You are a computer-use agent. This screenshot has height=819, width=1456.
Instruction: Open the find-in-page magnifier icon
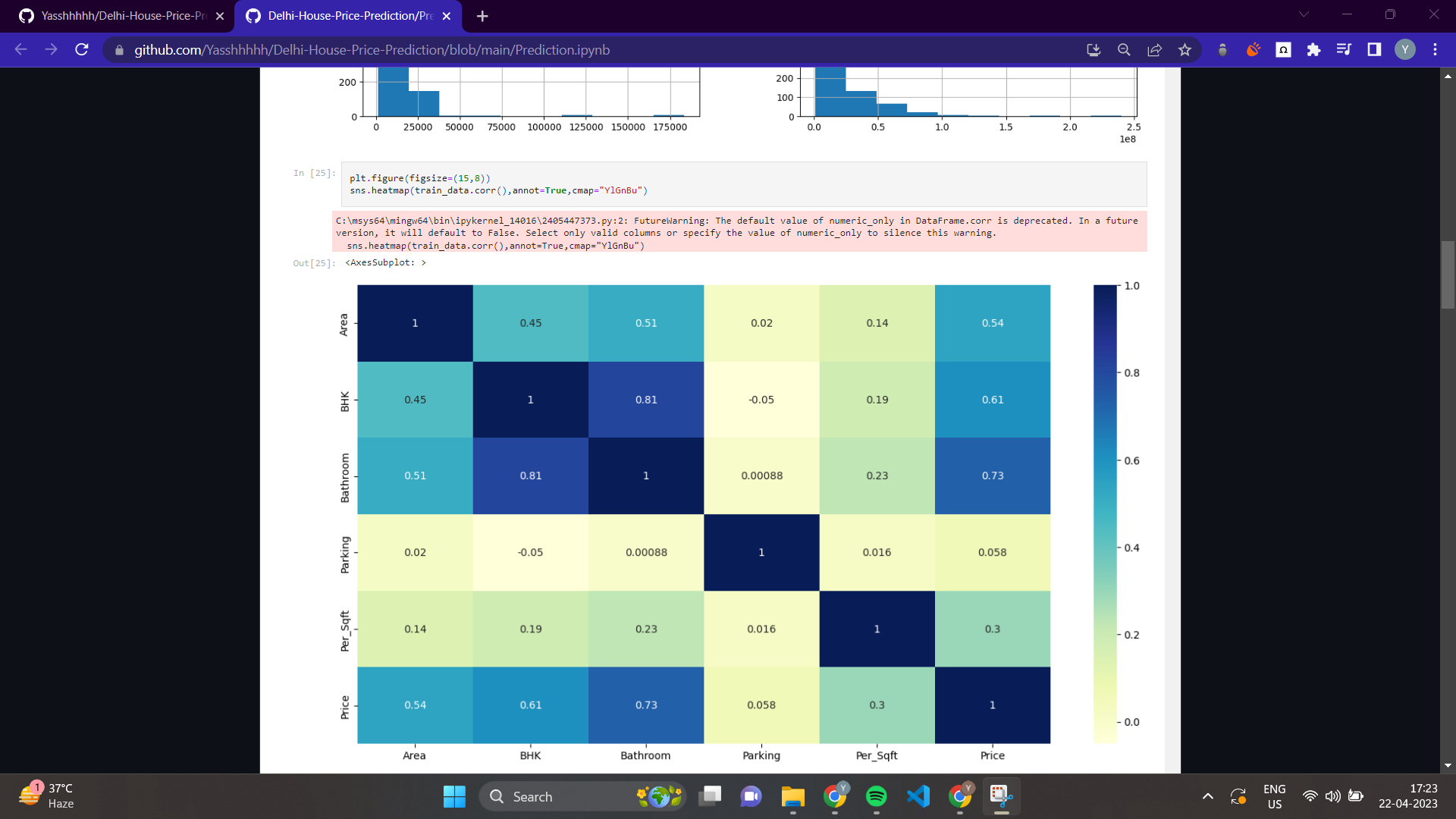1124,49
